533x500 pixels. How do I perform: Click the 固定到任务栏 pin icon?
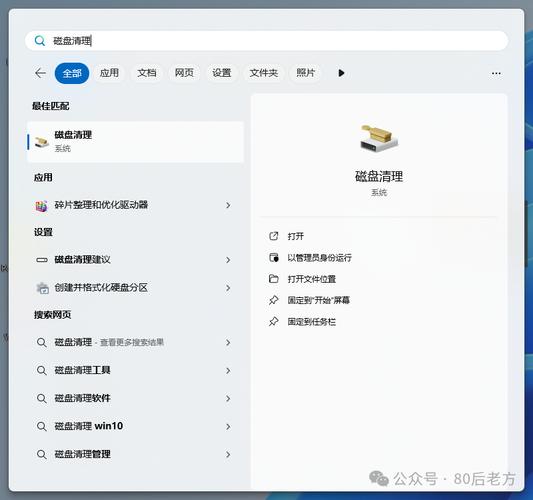click(x=274, y=322)
